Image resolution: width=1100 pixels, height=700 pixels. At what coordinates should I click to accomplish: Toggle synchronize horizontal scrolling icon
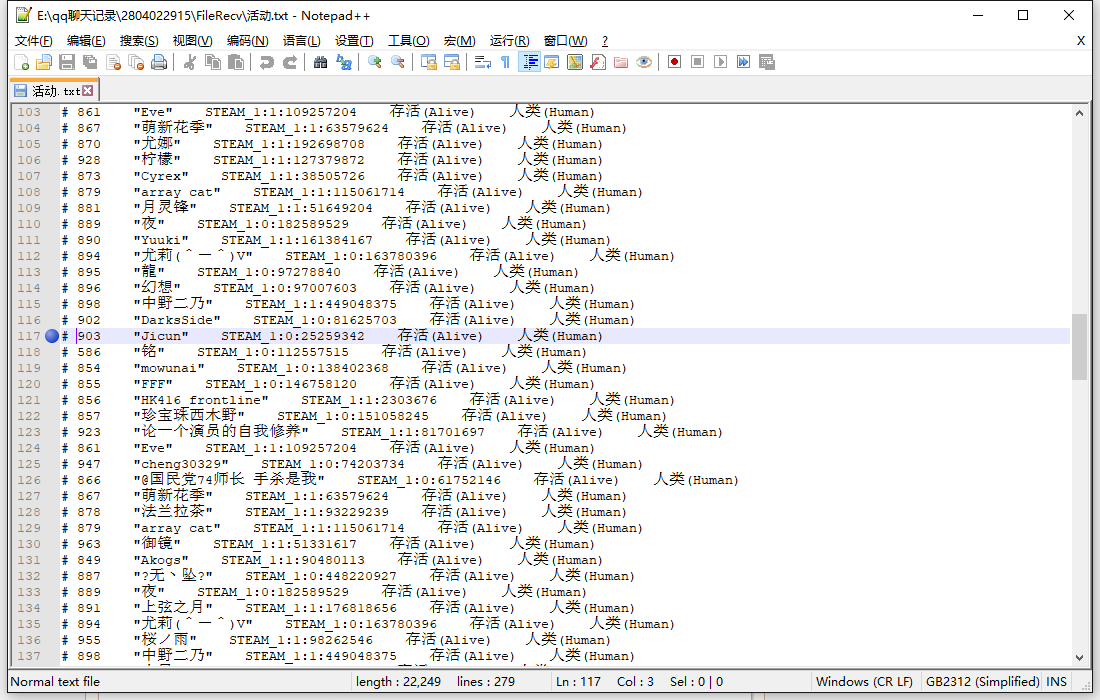[x=452, y=62]
